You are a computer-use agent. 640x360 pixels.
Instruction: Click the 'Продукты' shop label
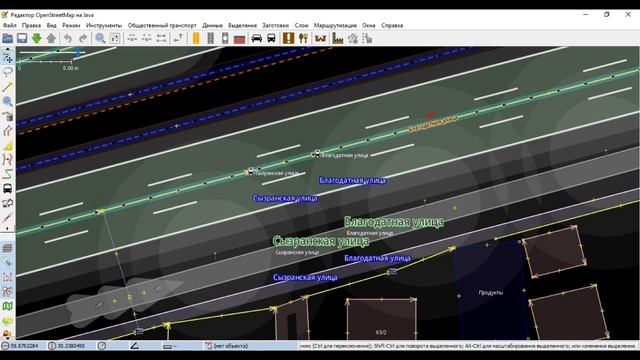pos(491,293)
